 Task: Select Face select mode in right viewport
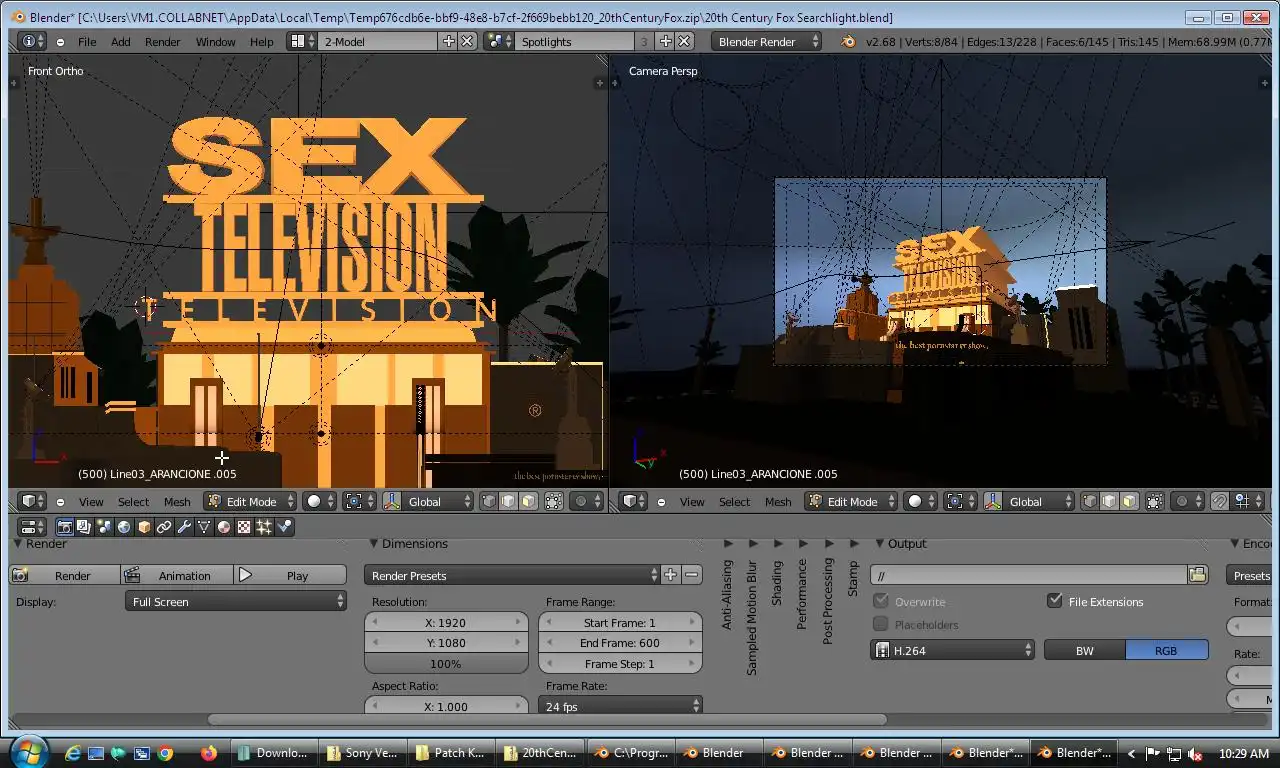coord(1128,502)
